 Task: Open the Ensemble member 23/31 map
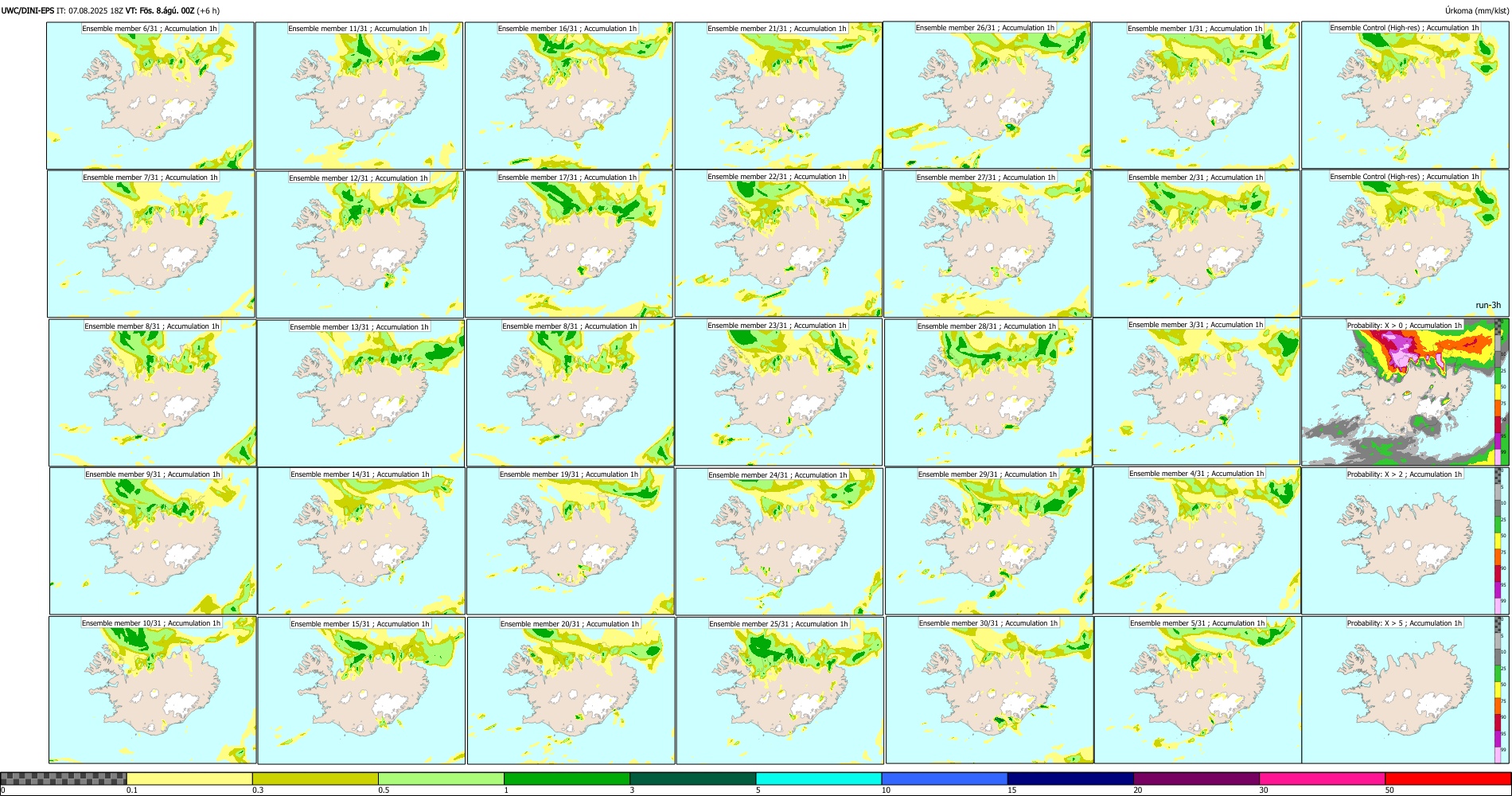tap(779, 392)
